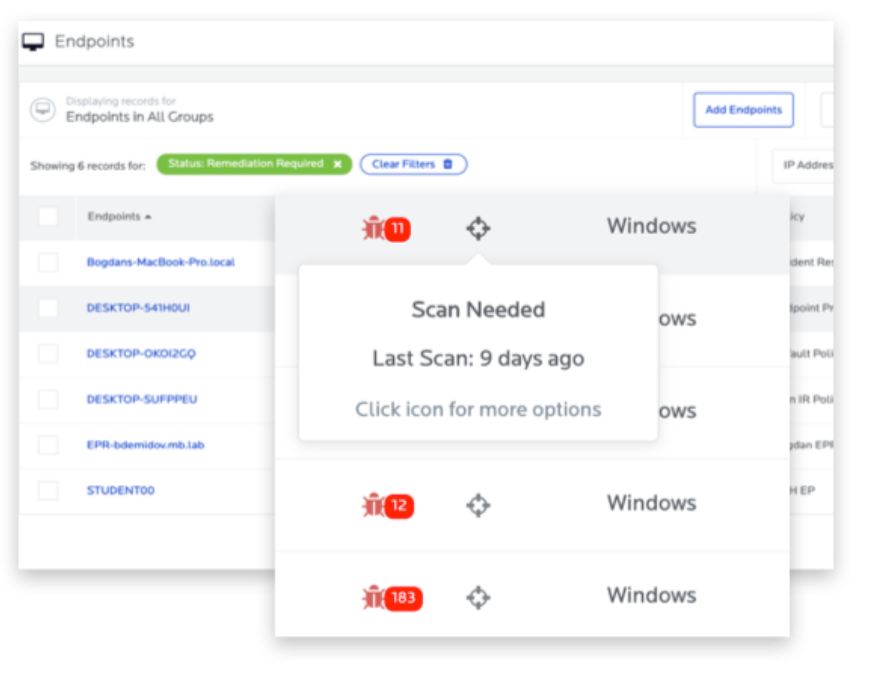Check the box for Bogdans-MacBook-Pro.local
This screenshot has width=894, height=679.
click(48, 263)
